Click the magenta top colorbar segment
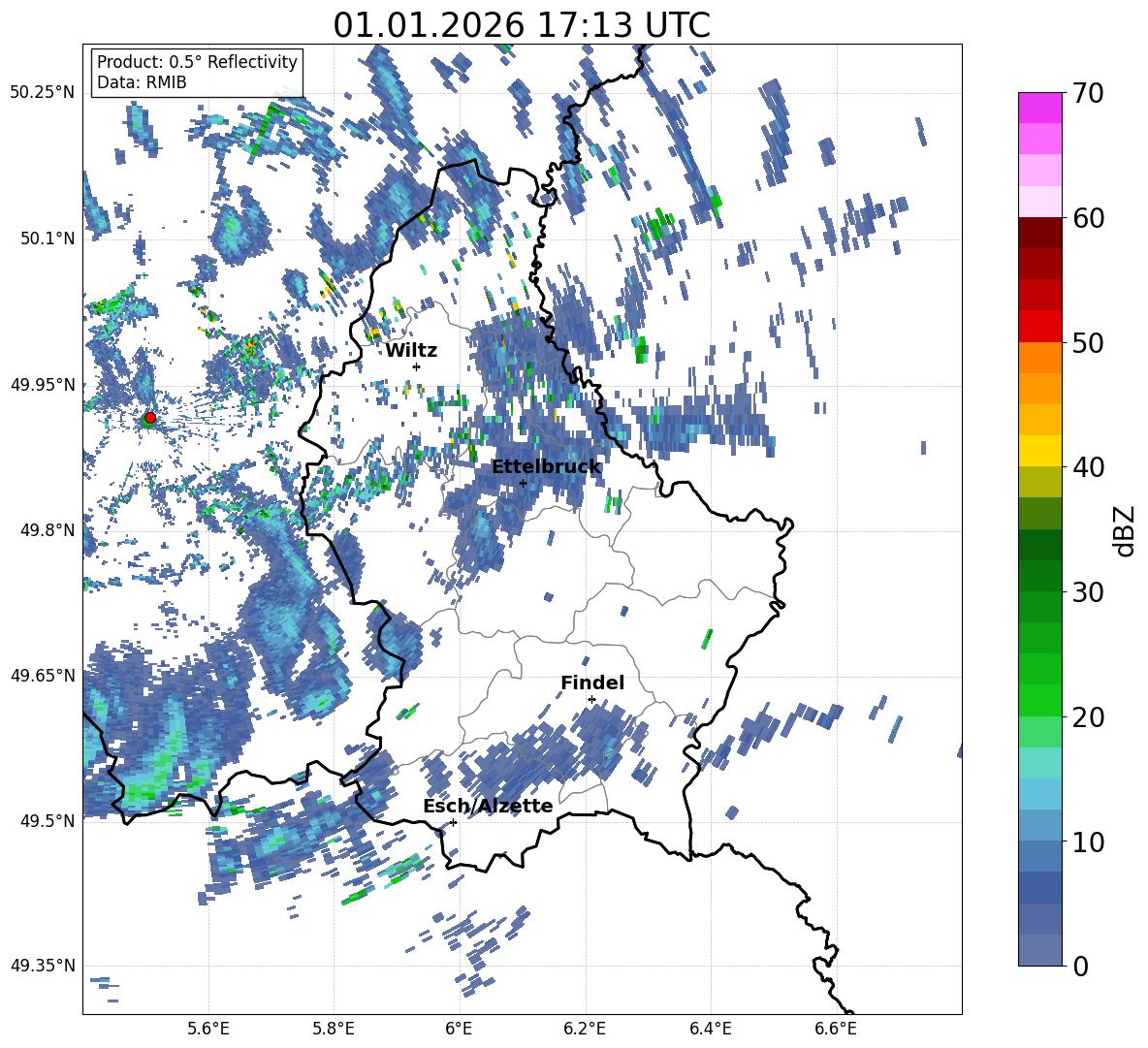1148x1048 pixels. click(x=1039, y=109)
